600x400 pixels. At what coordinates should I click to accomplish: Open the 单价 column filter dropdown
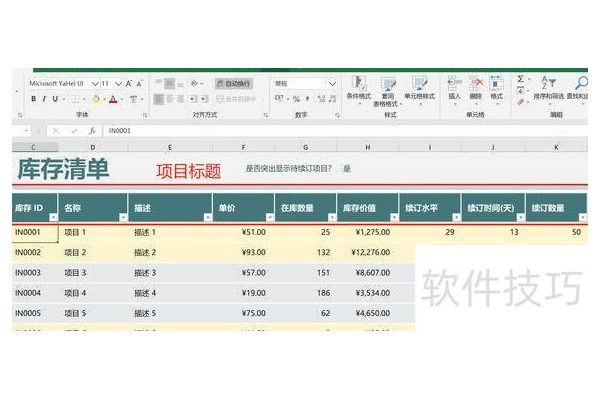tap(270, 217)
